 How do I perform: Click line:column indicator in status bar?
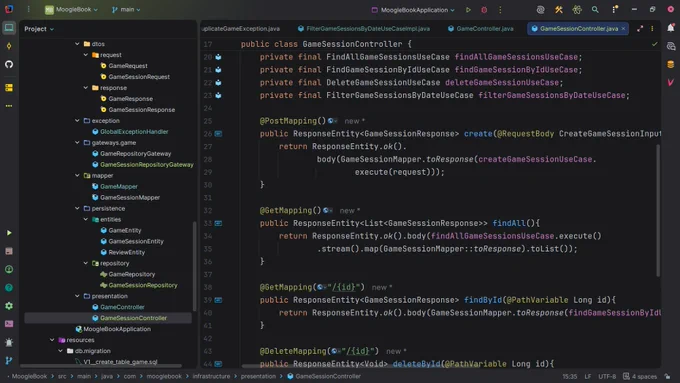569,376
